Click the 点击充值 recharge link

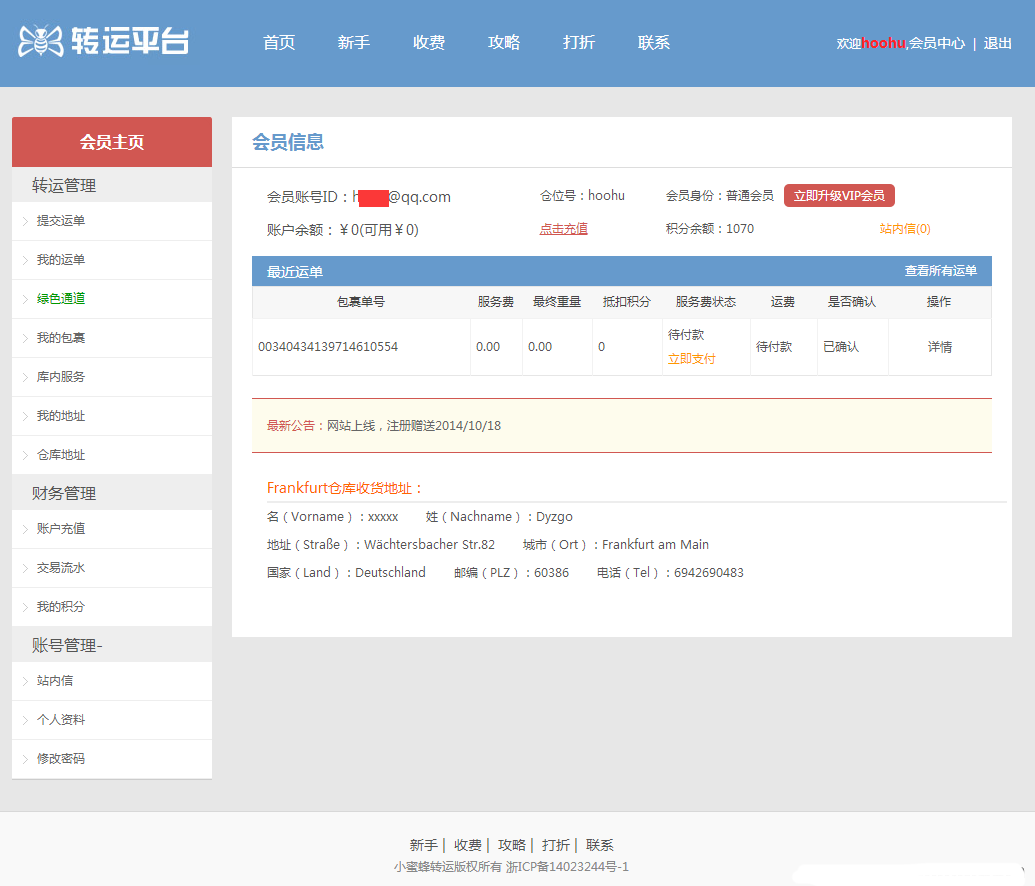(563, 229)
